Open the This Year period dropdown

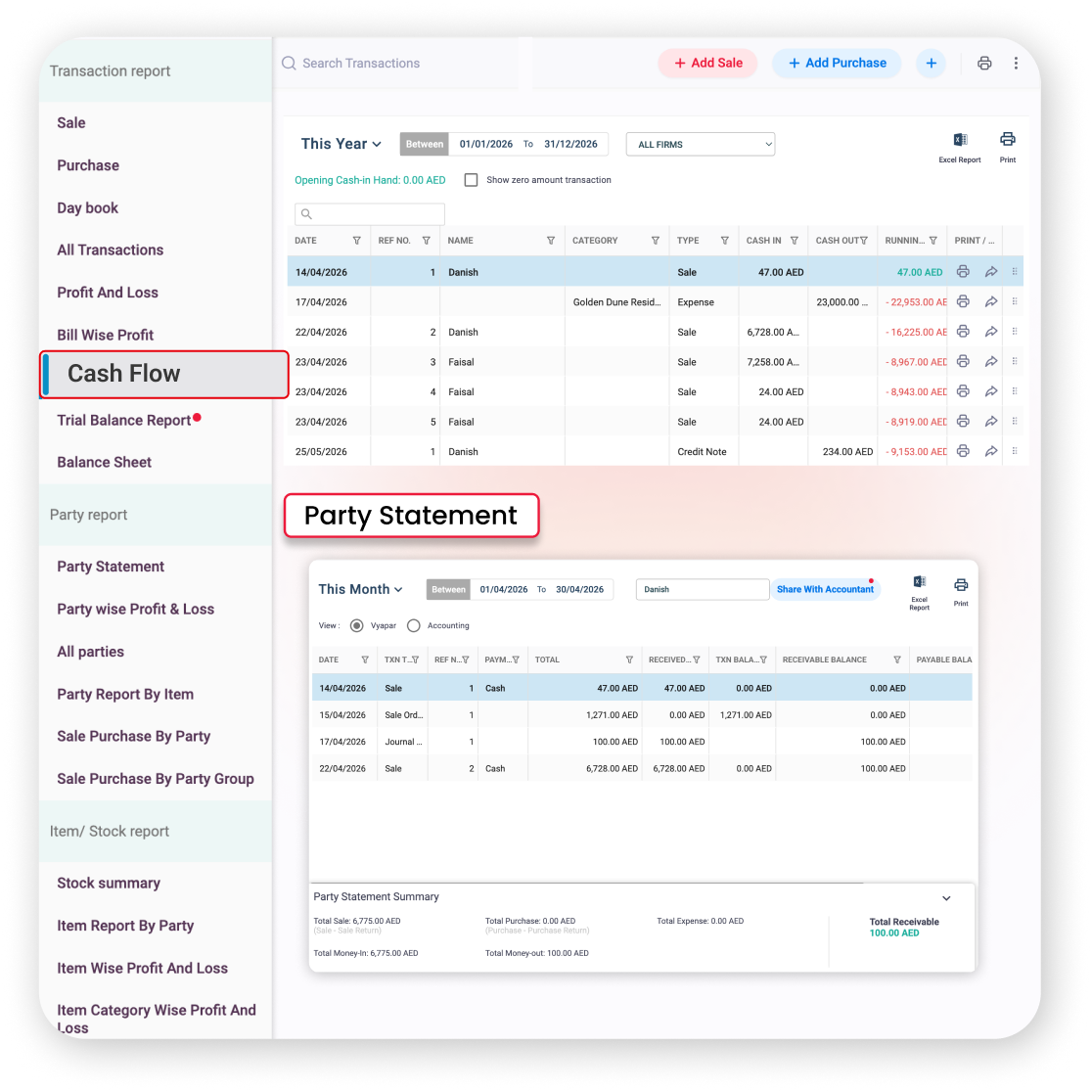coord(341,144)
